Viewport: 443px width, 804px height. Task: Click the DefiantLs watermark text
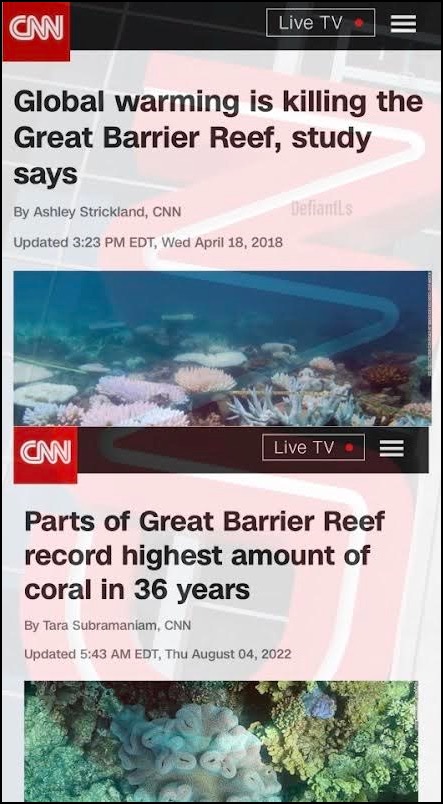coord(321,208)
